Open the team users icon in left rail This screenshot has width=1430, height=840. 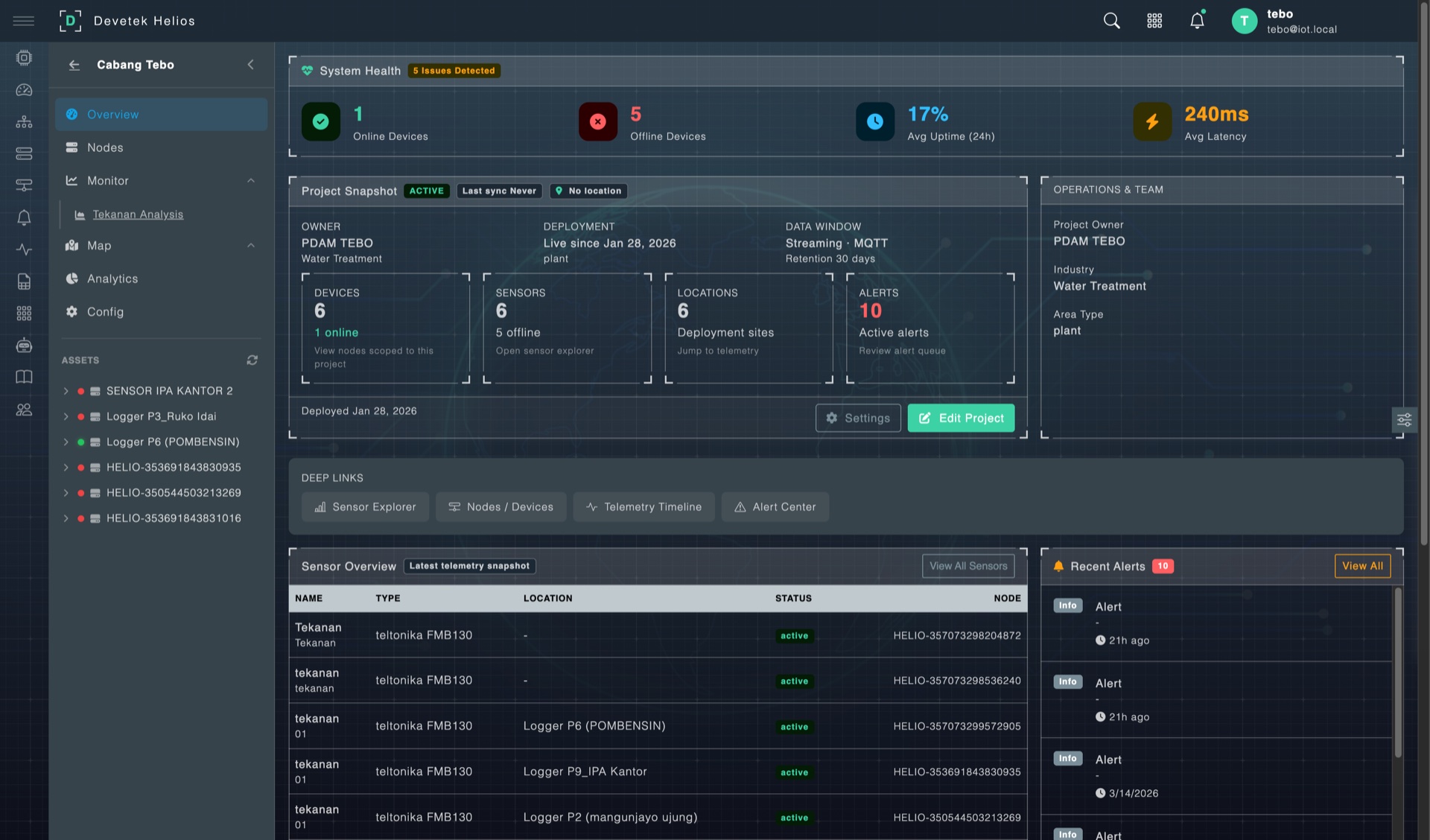pyautogui.click(x=24, y=409)
